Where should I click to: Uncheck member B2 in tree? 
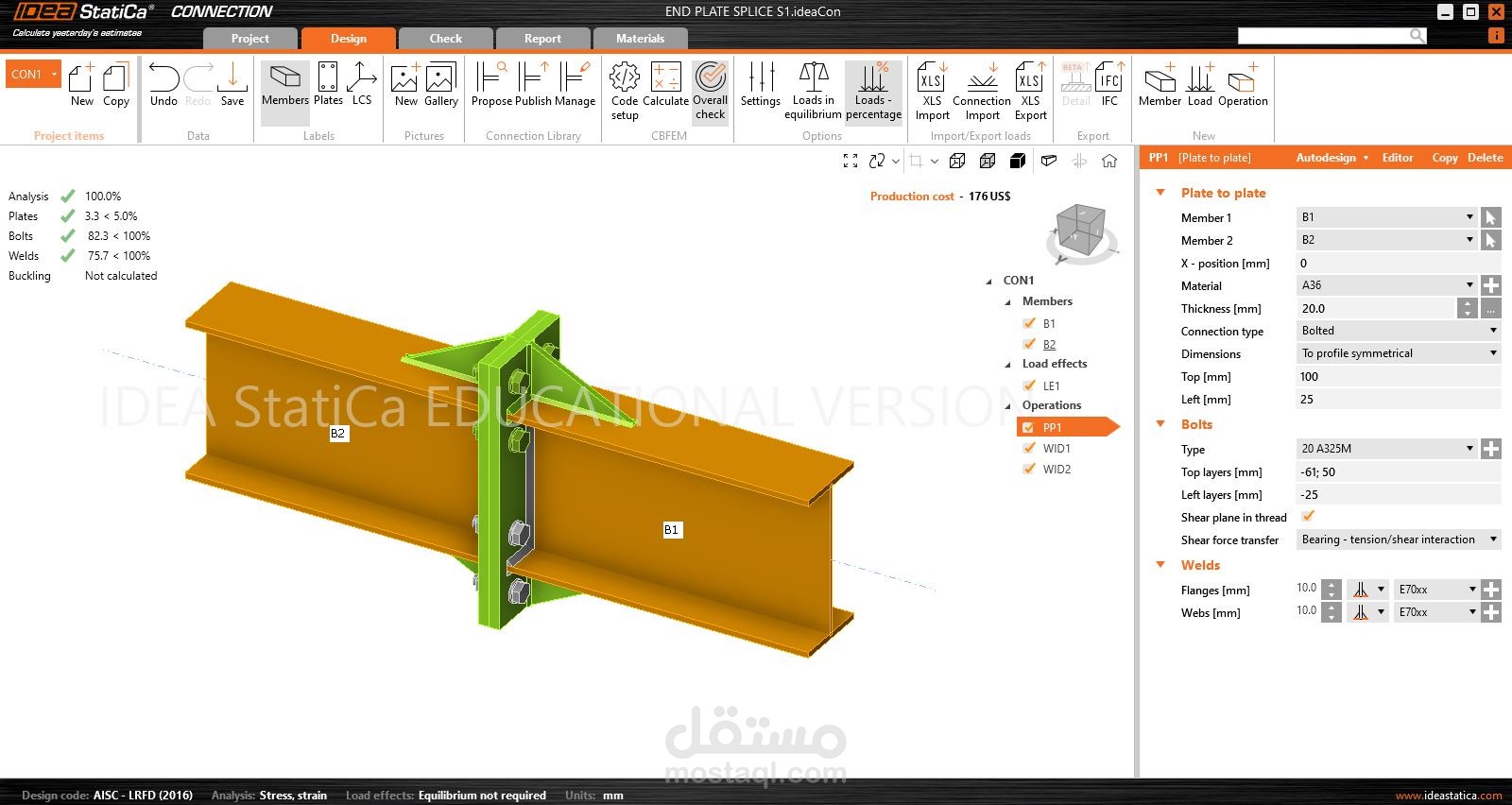[x=1029, y=344]
